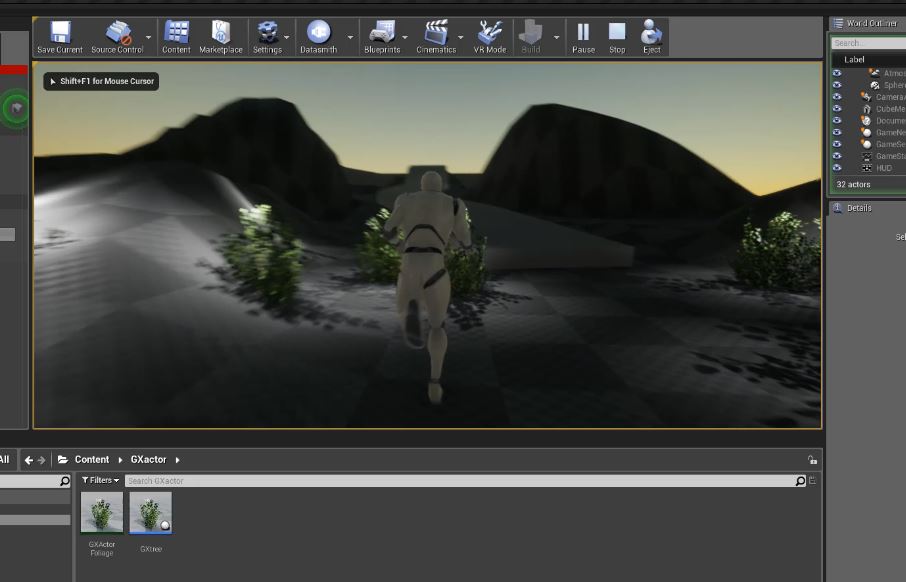Hide the CubeMesh actor using eye icon
The height and width of the screenshot is (582, 906).
837,109
